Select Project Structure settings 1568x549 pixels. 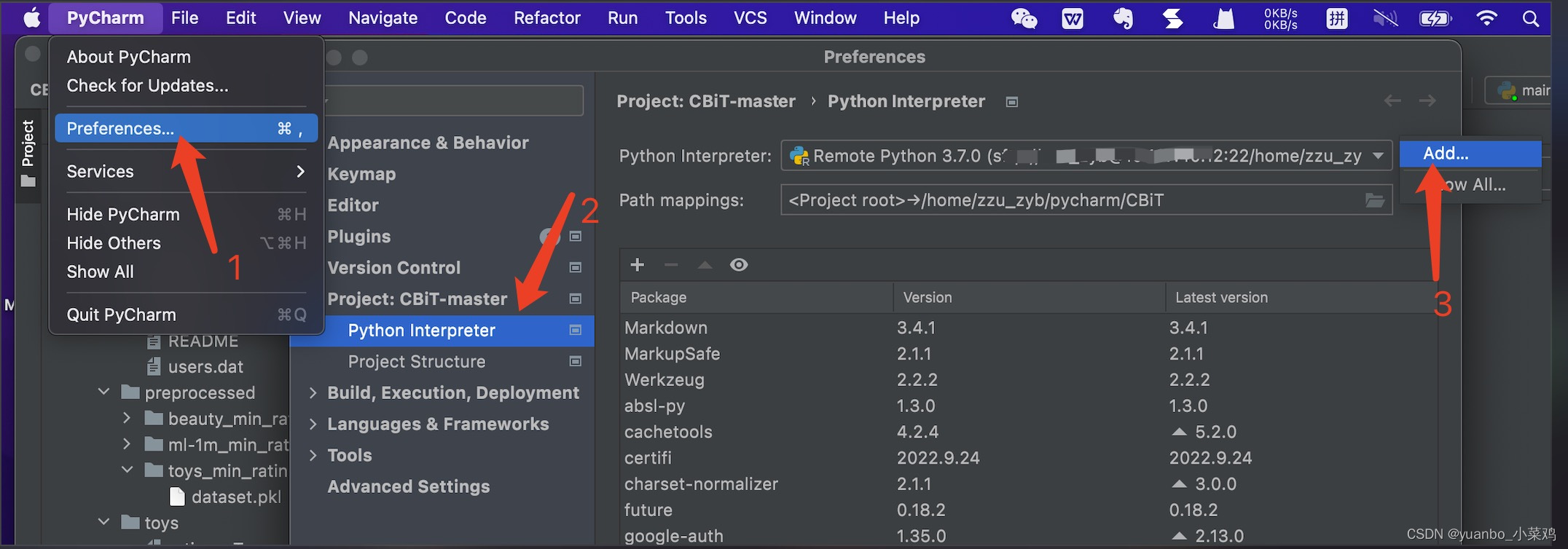click(x=417, y=362)
